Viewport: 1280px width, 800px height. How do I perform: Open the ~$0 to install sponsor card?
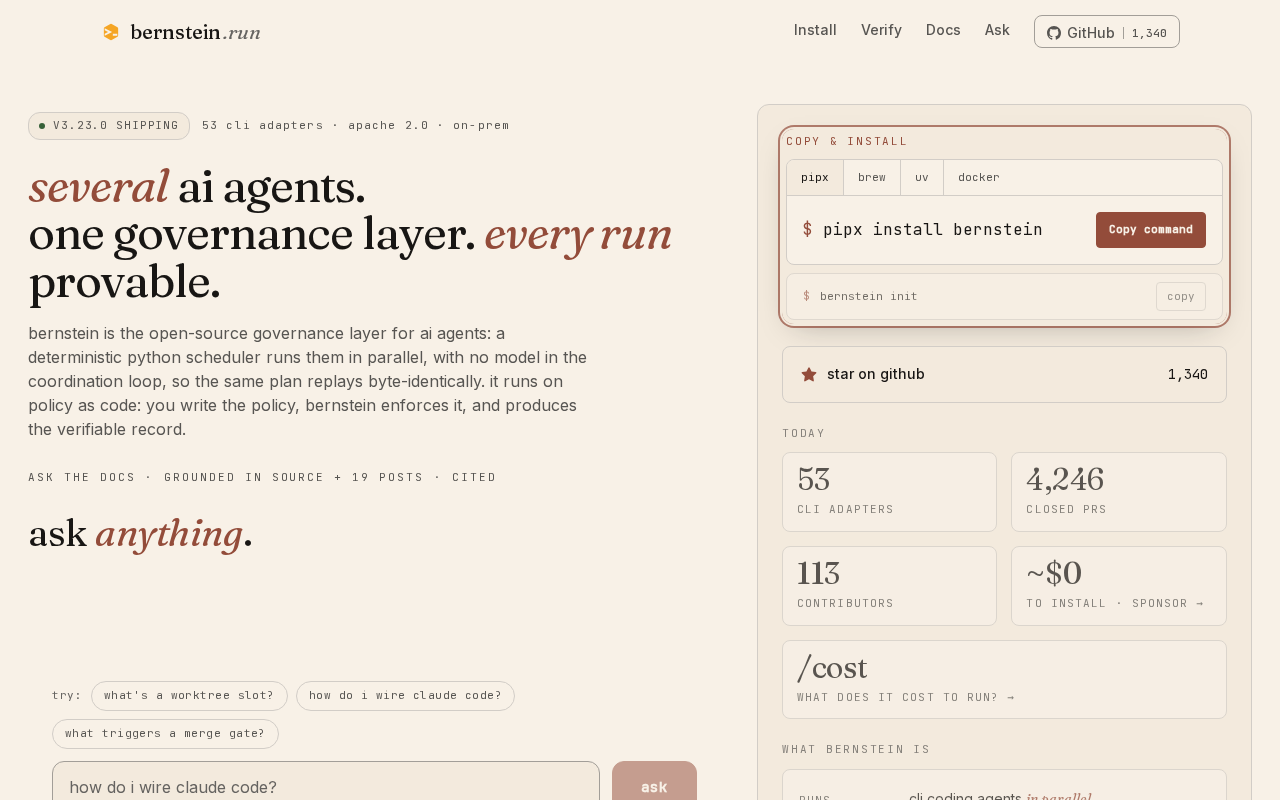point(1119,586)
